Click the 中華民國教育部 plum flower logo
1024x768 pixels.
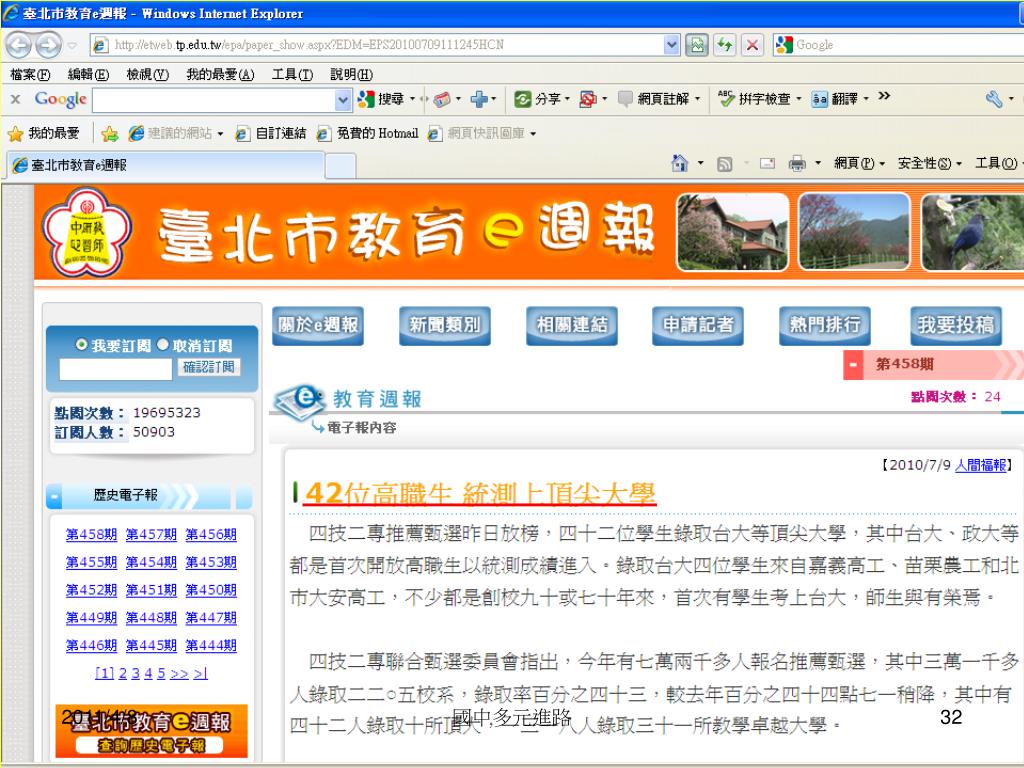tap(87, 233)
